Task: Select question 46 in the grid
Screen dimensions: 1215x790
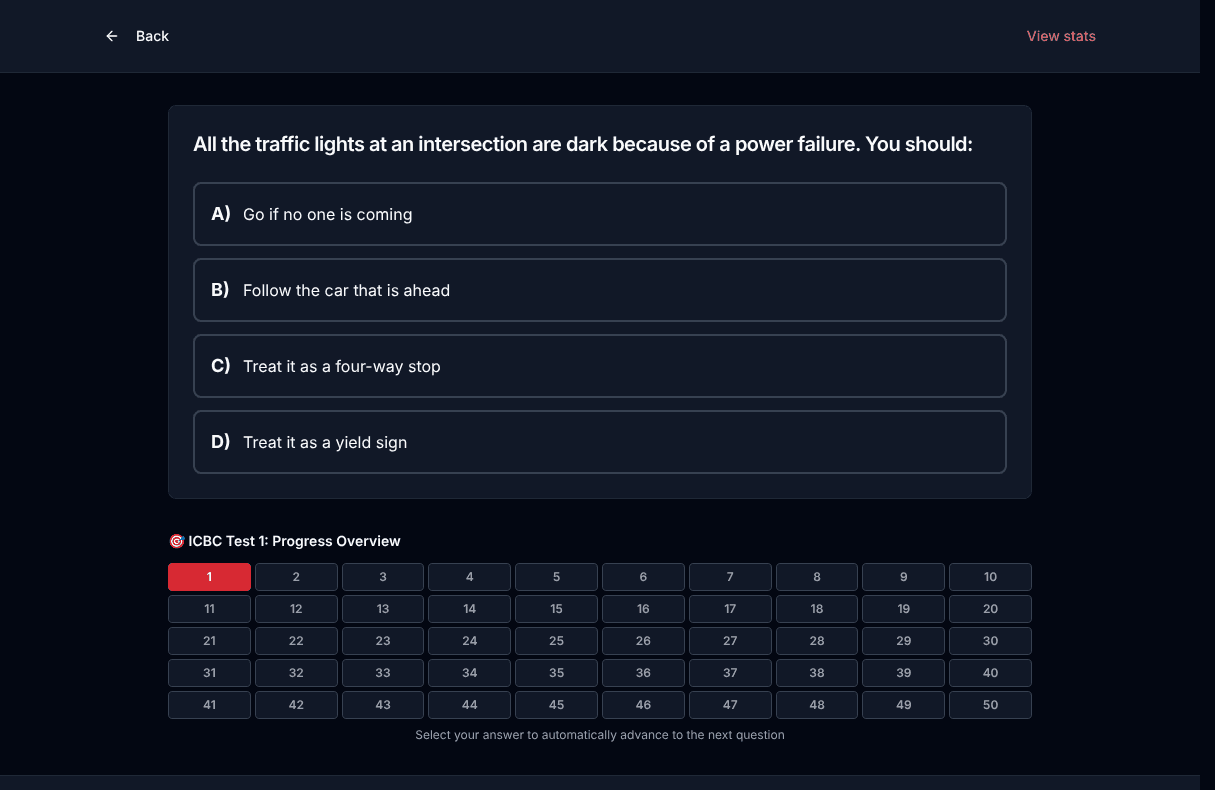Action: [x=643, y=705]
